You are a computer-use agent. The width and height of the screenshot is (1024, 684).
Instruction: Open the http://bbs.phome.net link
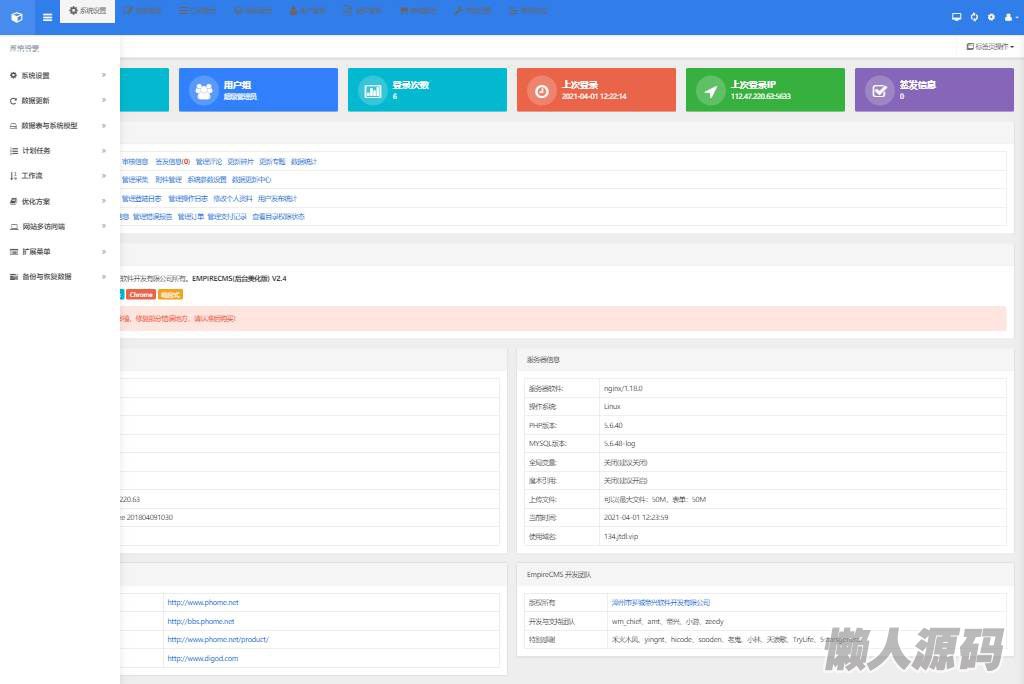(x=201, y=621)
